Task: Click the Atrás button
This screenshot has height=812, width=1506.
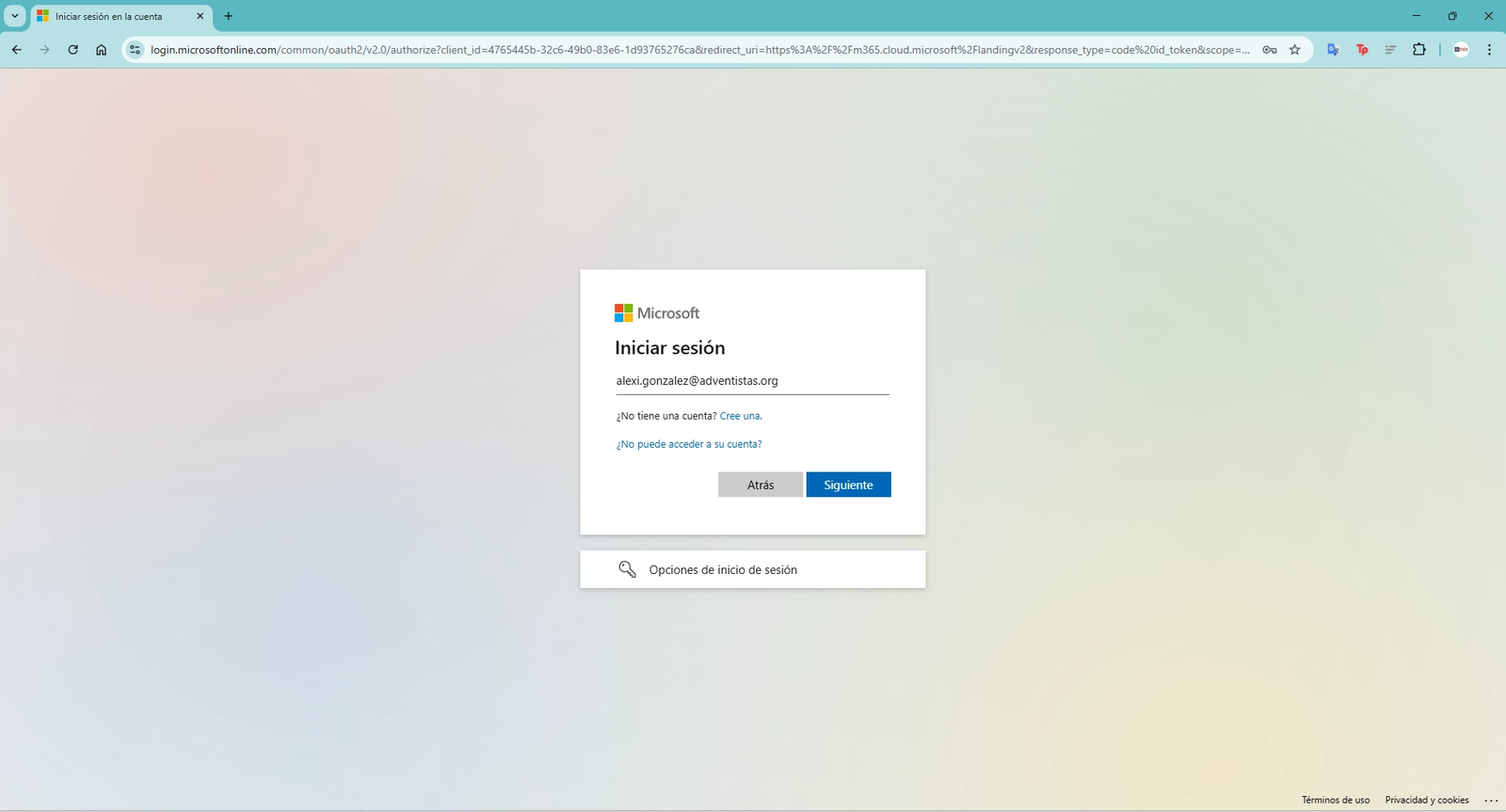Action: 761,485
